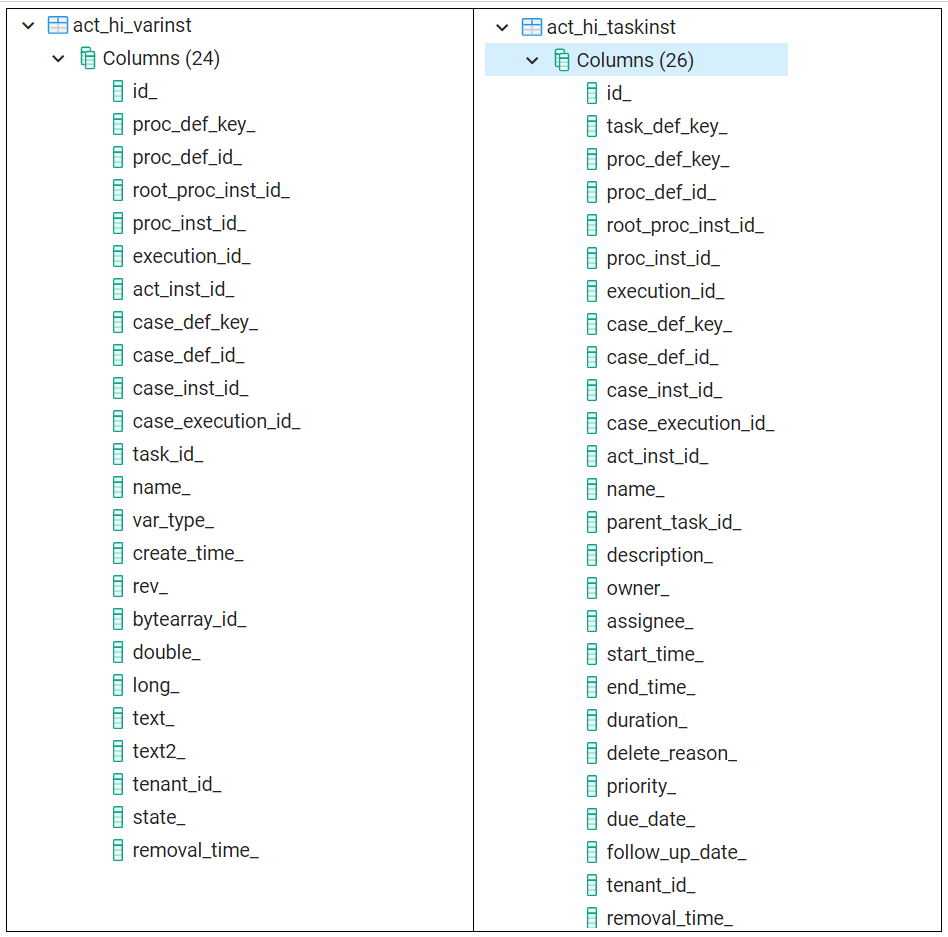This screenshot has height=937, width=948.
Task: Click the column icon next to assignee_
Action: pos(592,620)
